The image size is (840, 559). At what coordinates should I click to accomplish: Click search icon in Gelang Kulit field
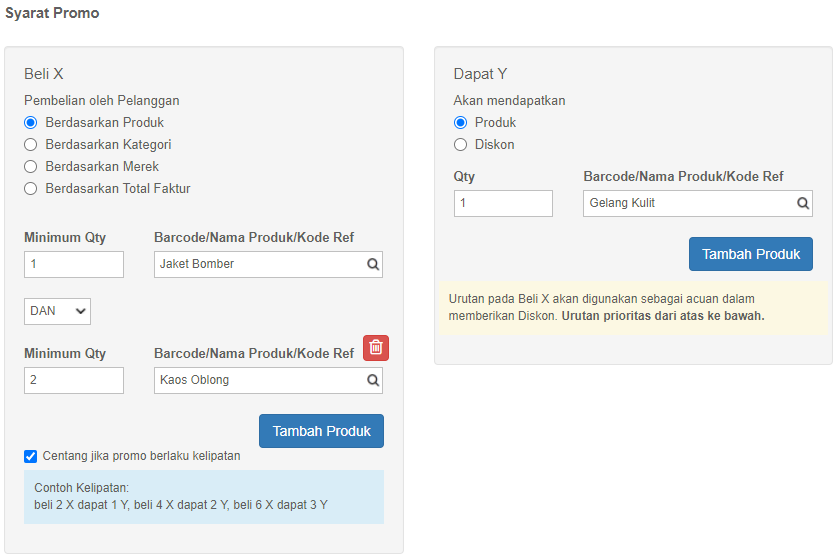(802, 204)
